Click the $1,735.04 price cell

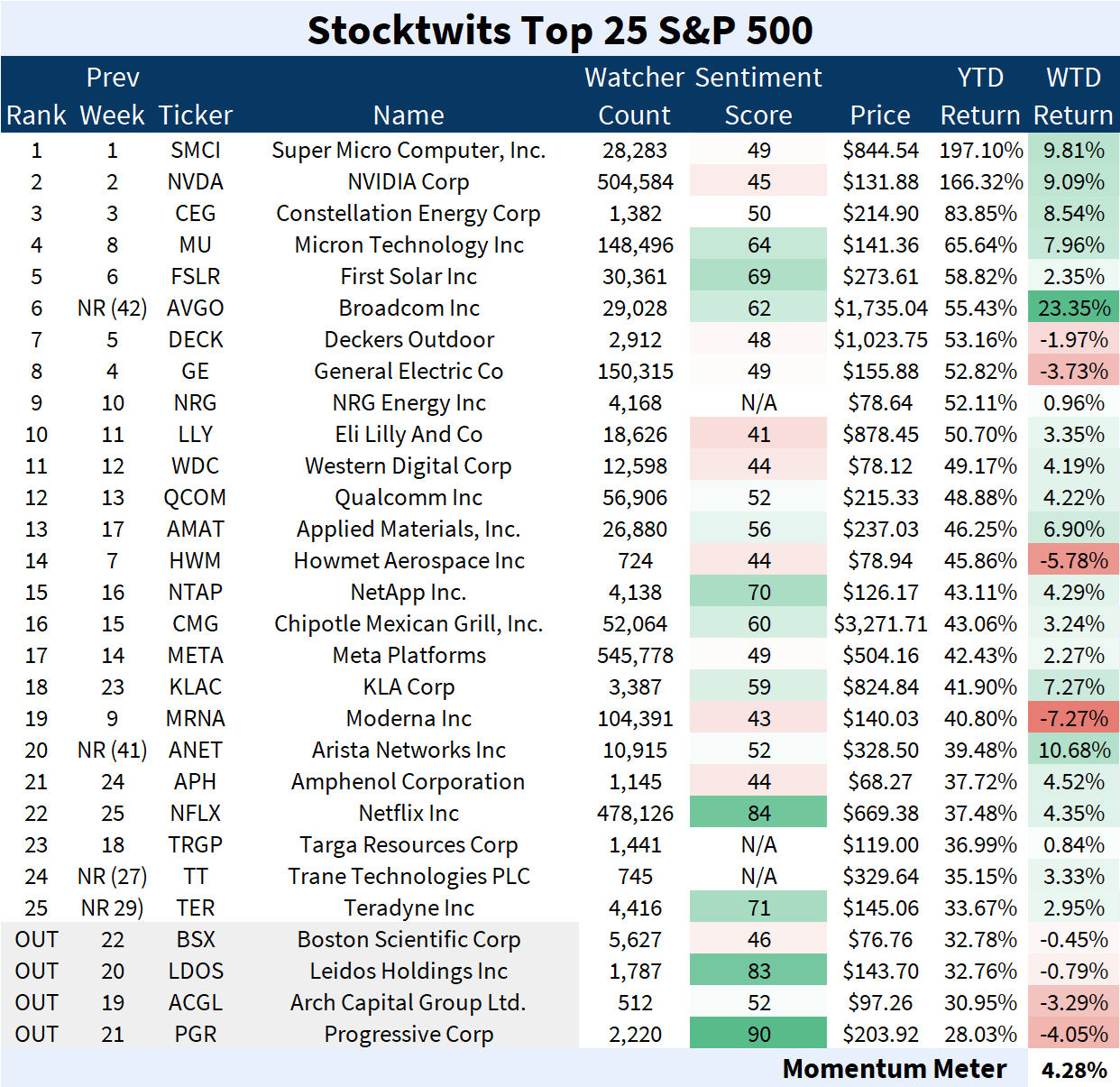coord(880,308)
